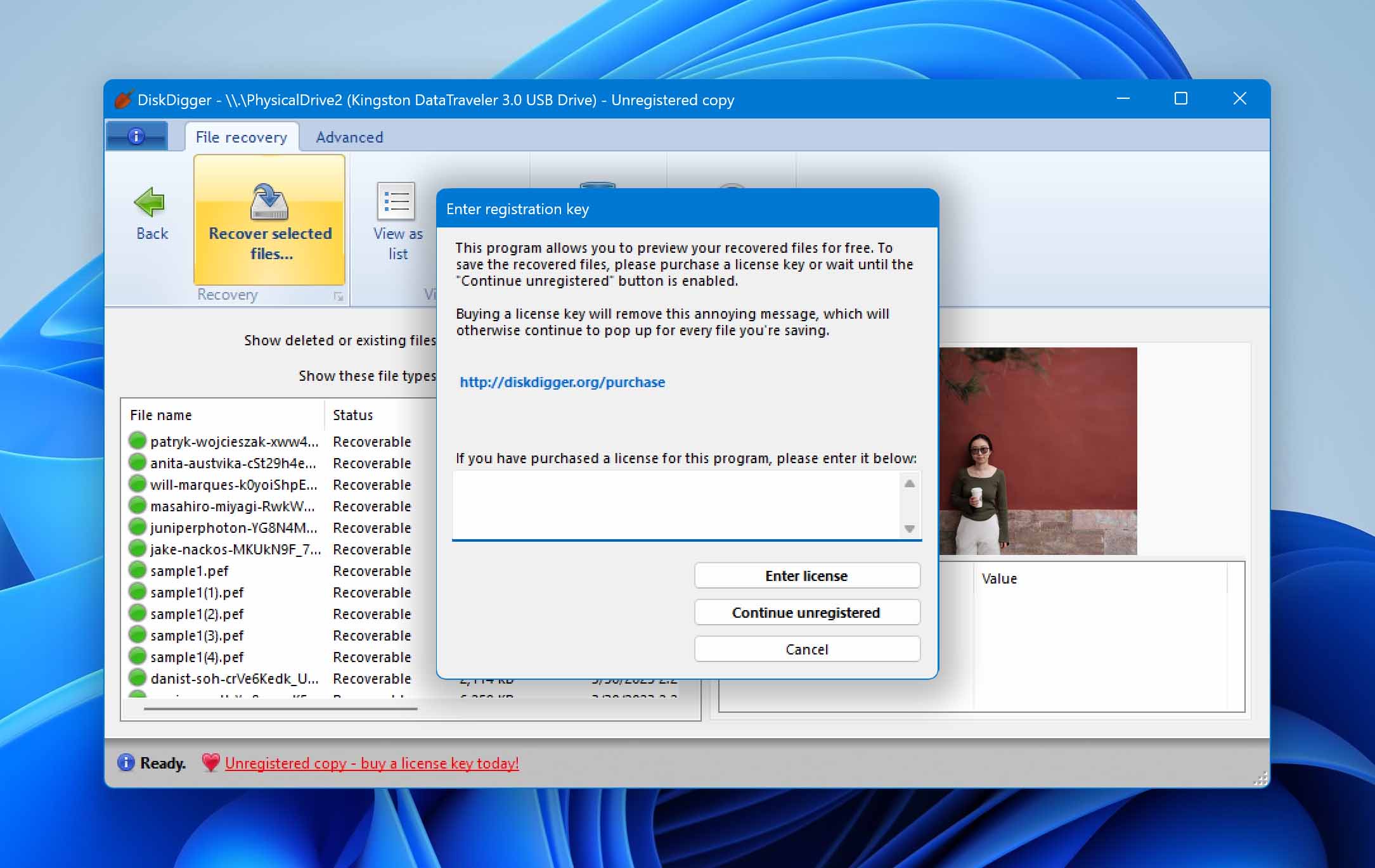Click the resize grip at window corner

tap(1260, 779)
